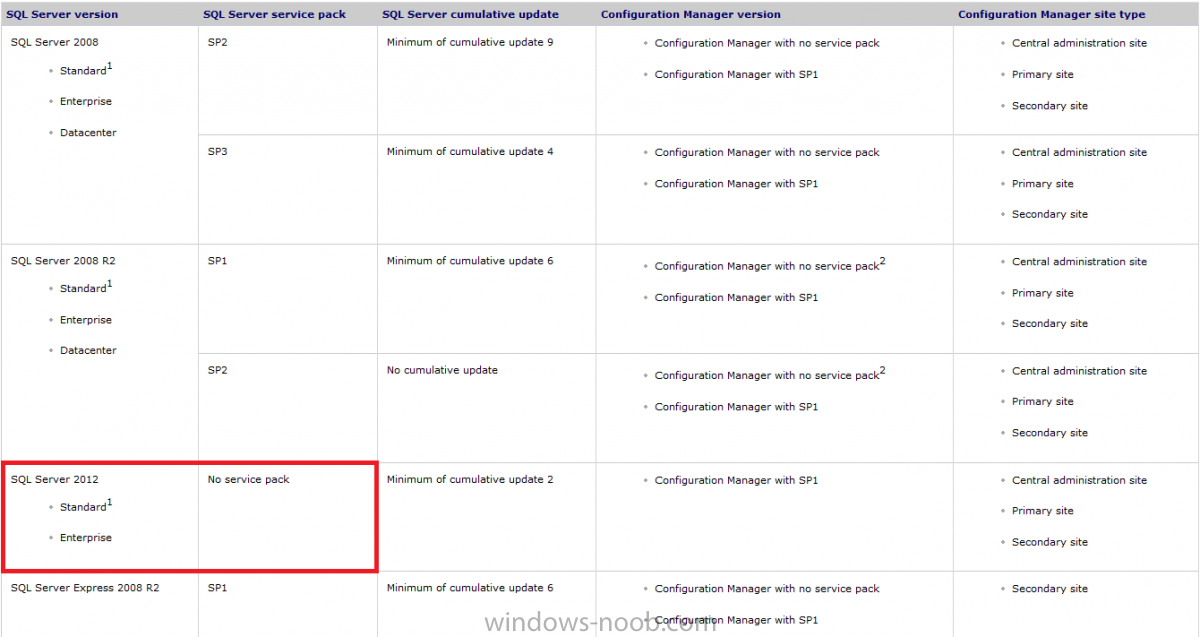Screen dimensions: 1200x637
Task: Click Datacenter under SQL Server 2008 R2
Action: tap(88, 350)
